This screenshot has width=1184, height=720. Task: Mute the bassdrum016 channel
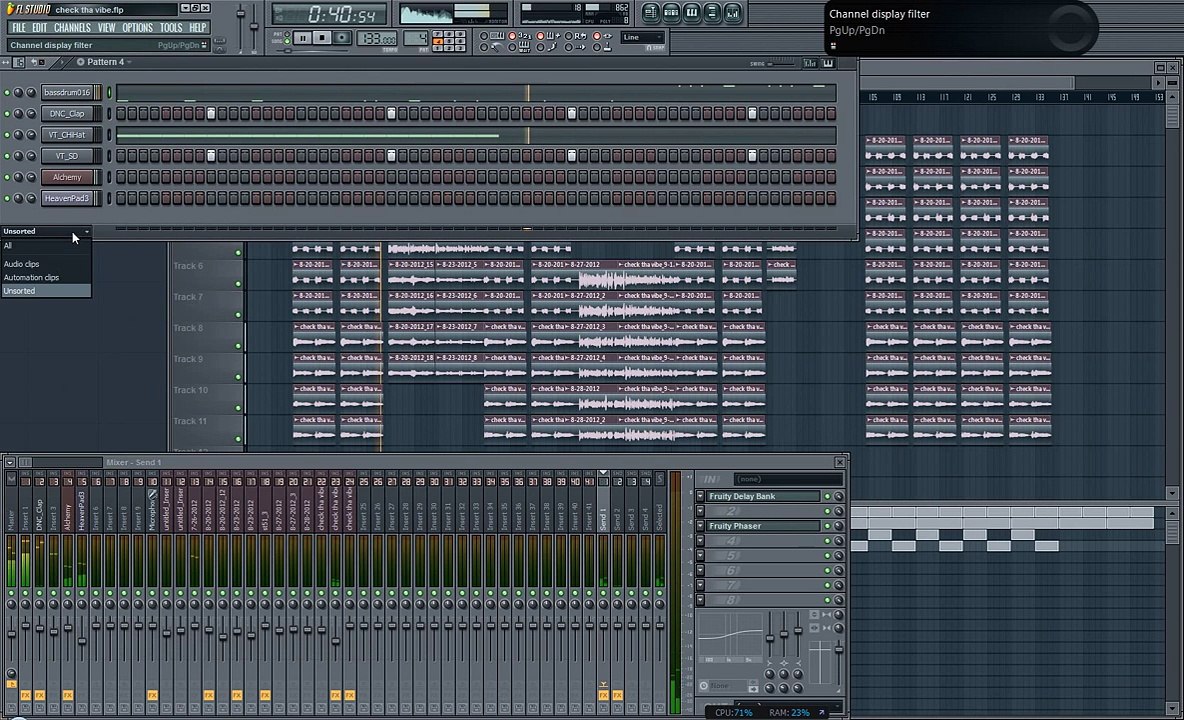pos(7,92)
